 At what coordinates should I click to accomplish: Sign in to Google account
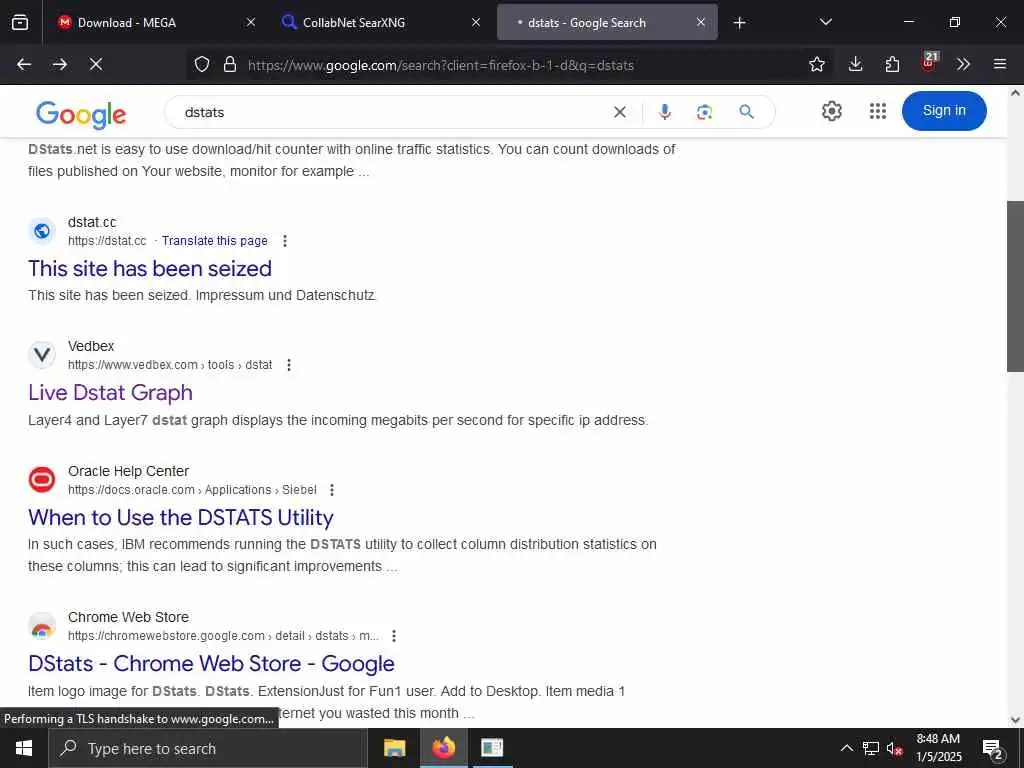pos(944,110)
